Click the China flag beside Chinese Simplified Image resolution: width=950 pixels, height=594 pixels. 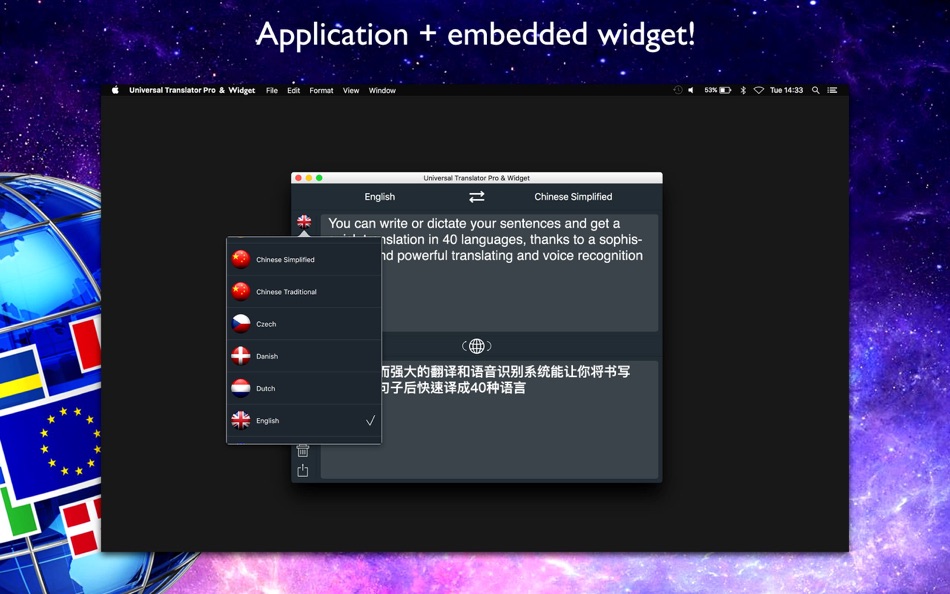[241, 259]
